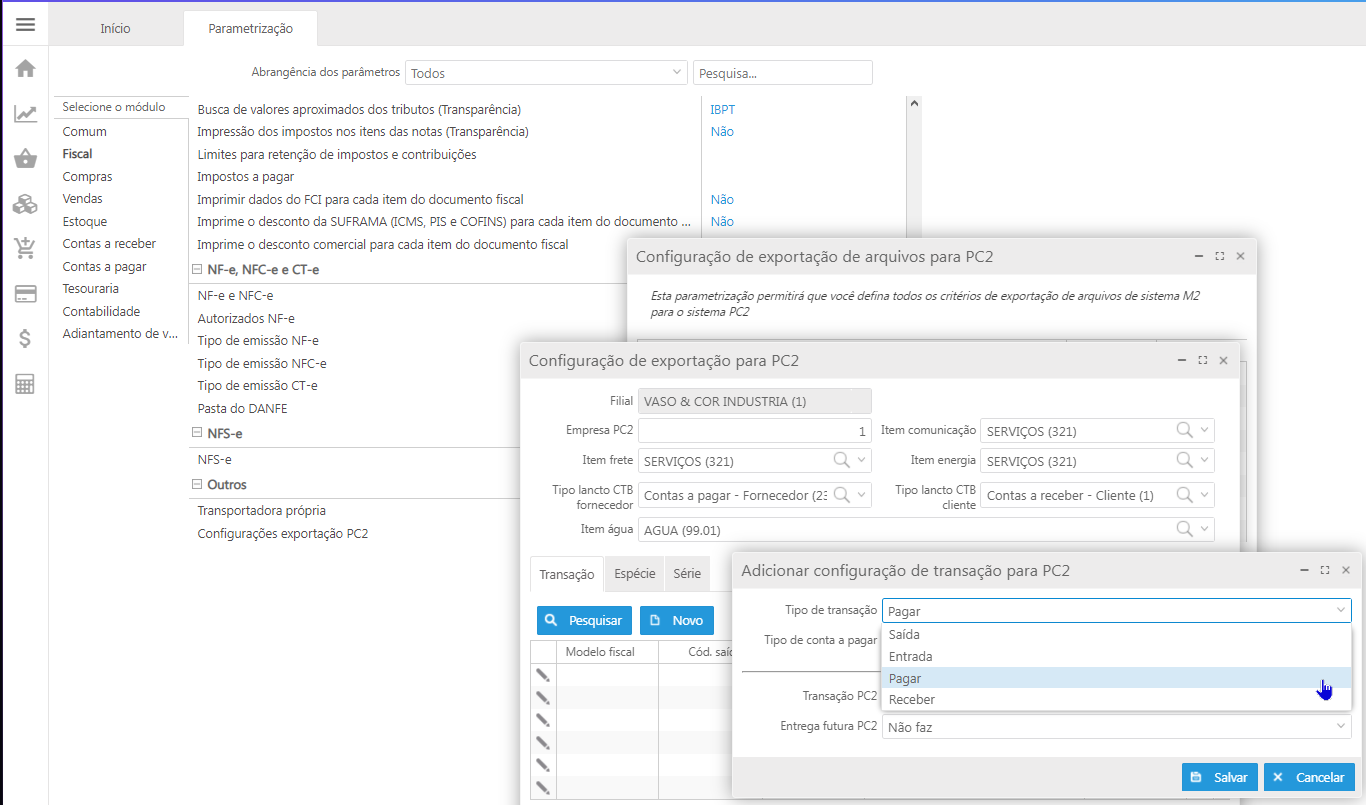Collapse the NF-e, NFC-e e CT-e section
1366x805 pixels.
(x=197, y=270)
